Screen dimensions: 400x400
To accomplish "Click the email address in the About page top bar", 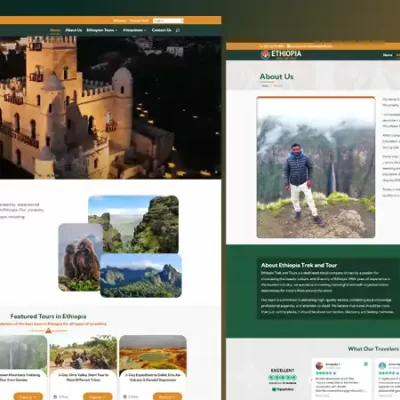I will point(312,46).
